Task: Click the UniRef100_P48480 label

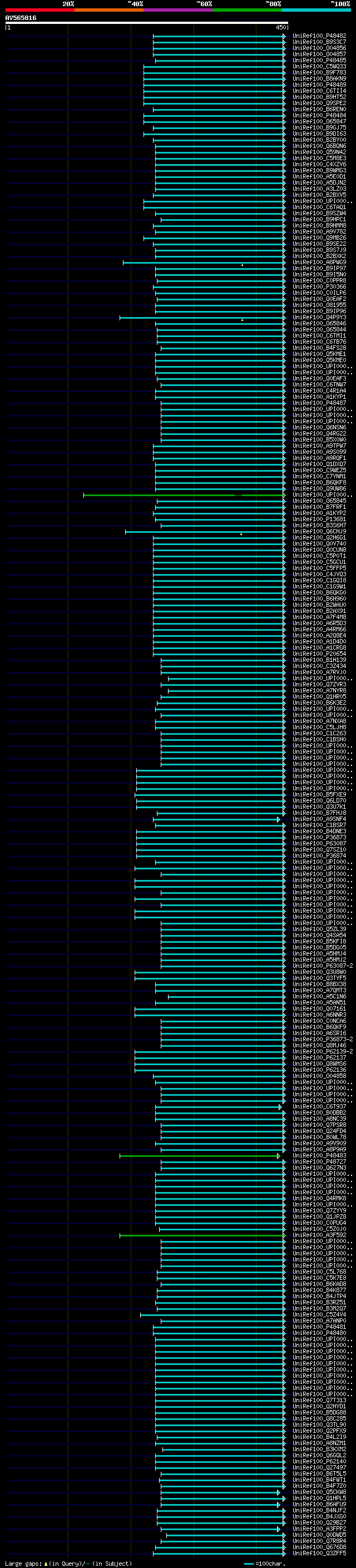Action: coord(319,1332)
